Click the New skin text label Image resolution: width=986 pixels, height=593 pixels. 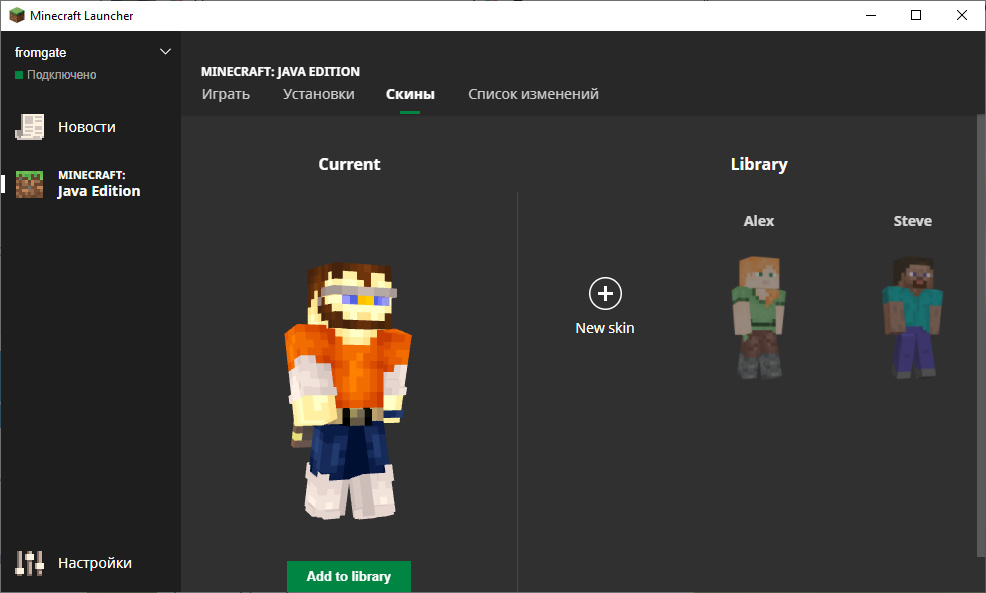click(605, 328)
